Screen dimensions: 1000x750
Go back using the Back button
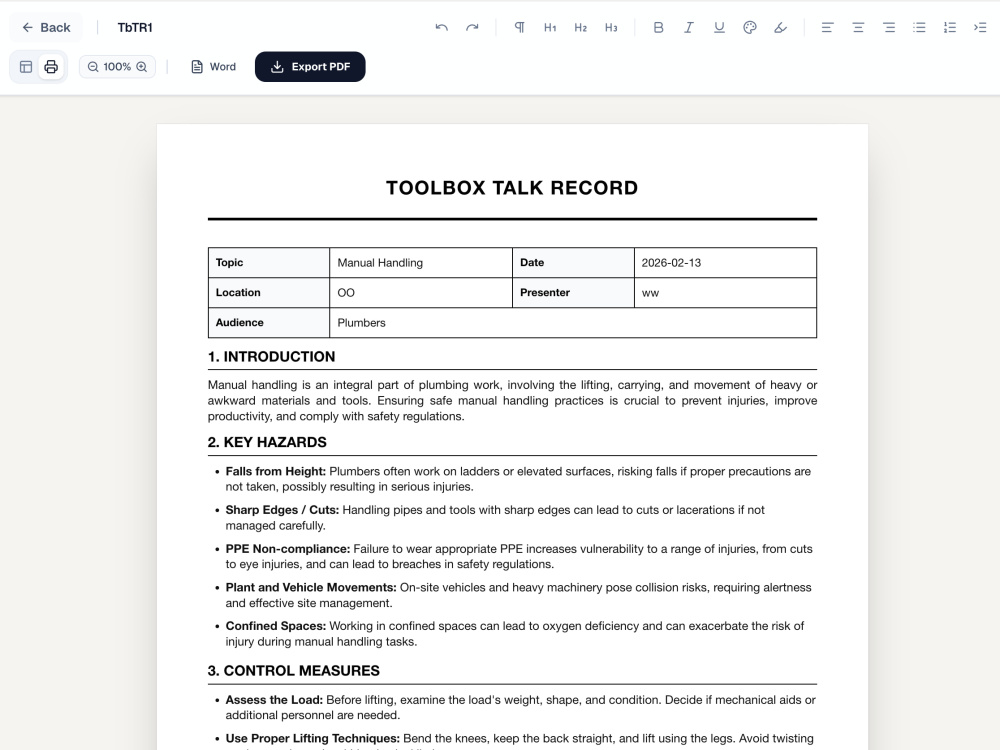pos(46,27)
